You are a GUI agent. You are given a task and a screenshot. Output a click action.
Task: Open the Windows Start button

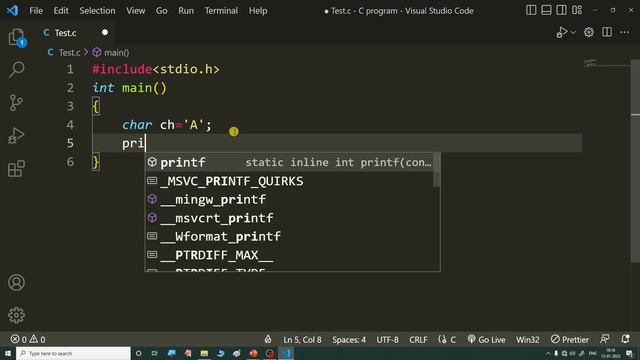(8, 353)
